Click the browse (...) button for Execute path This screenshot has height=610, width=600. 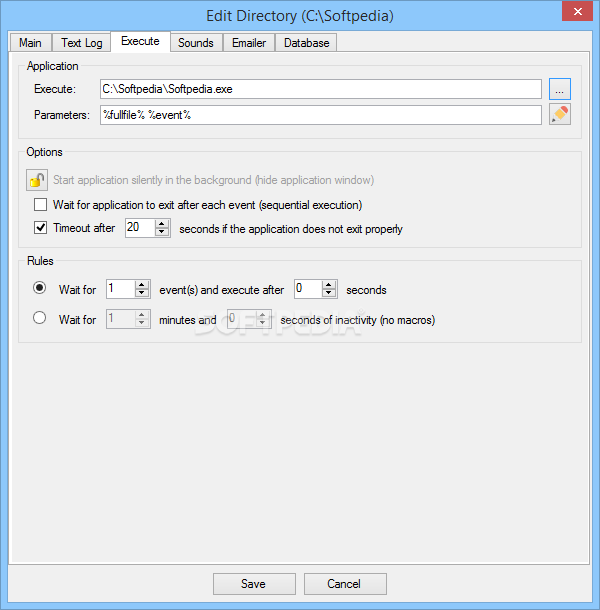(x=560, y=89)
